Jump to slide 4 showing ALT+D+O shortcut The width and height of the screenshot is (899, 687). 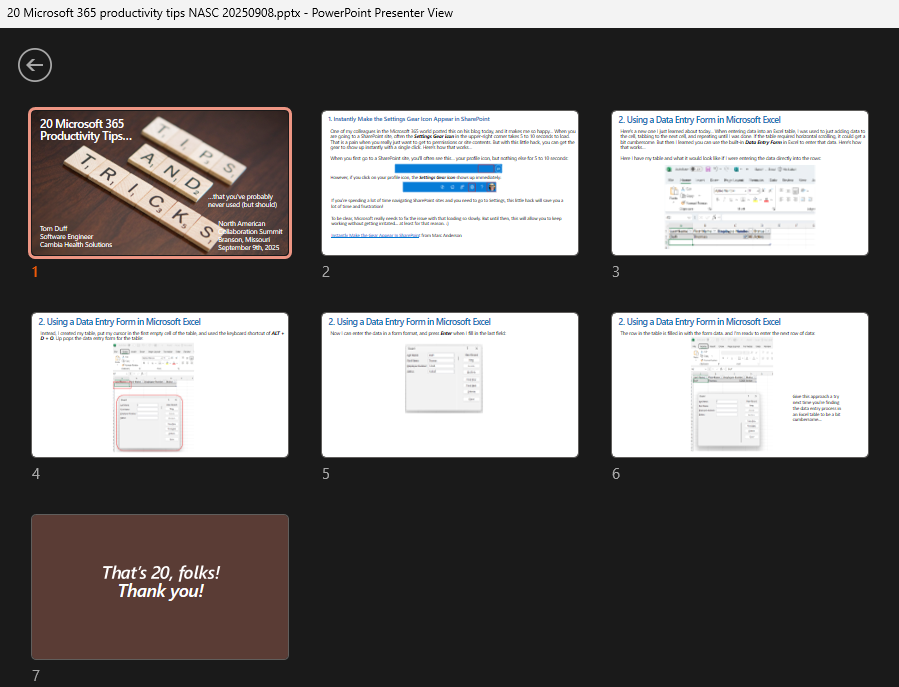point(160,385)
